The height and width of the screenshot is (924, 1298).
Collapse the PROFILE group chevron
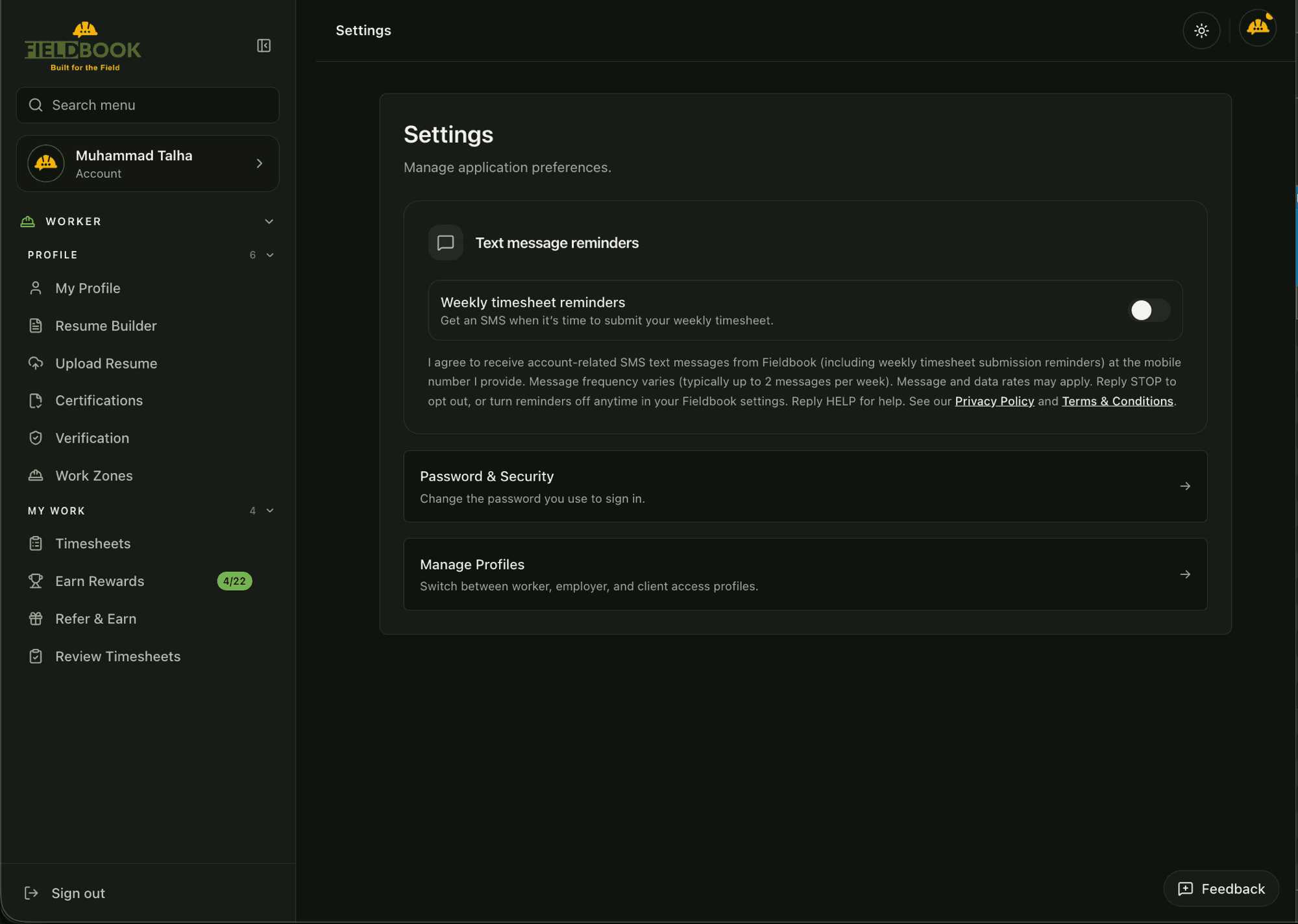270,255
